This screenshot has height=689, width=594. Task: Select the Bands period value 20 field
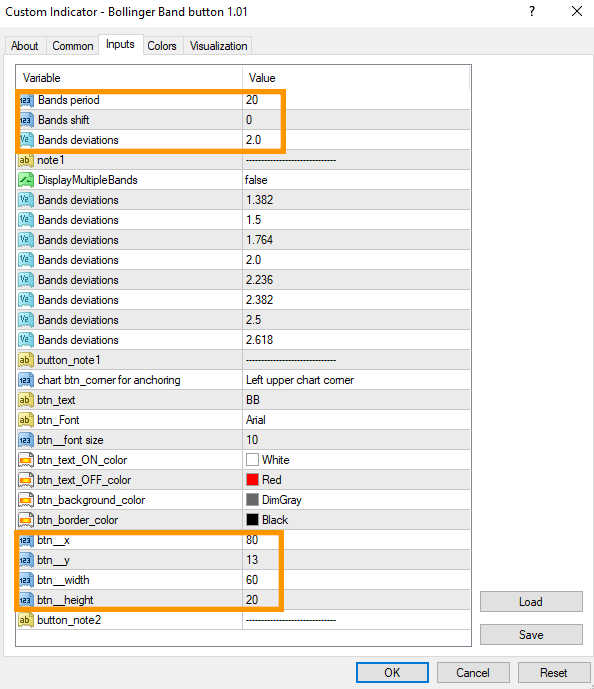coord(356,100)
